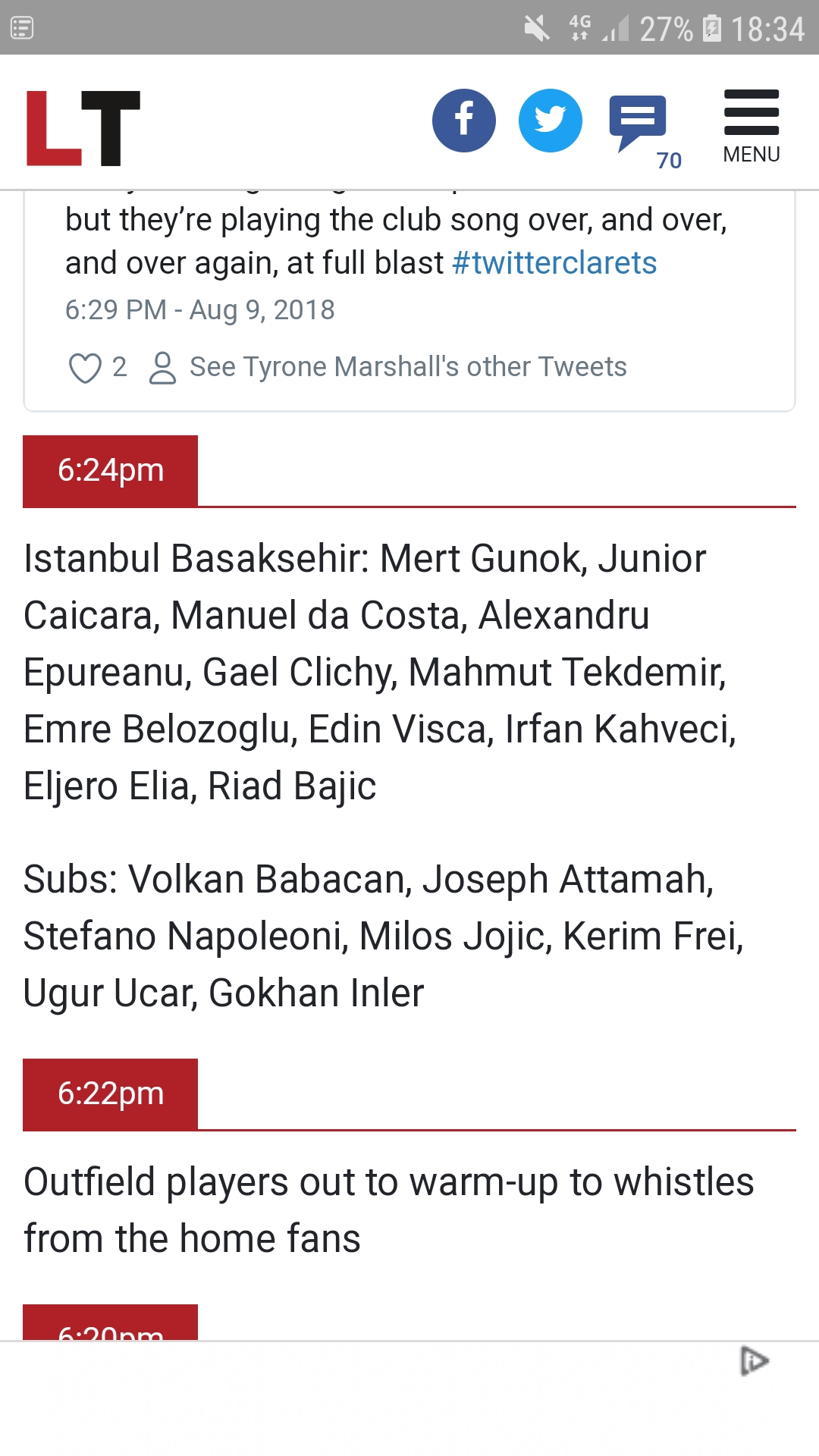819x1456 pixels.
Task: Tap the AdChoices icon in ad banner
Action: [x=754, y=1361]
